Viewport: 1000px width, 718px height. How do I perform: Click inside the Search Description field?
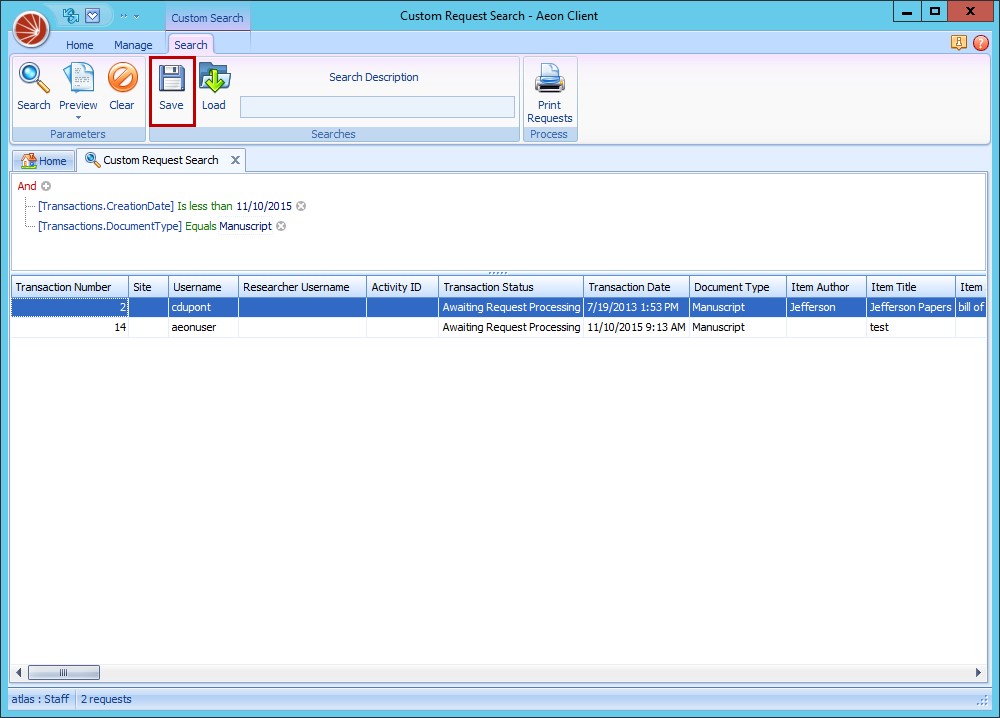377,107
